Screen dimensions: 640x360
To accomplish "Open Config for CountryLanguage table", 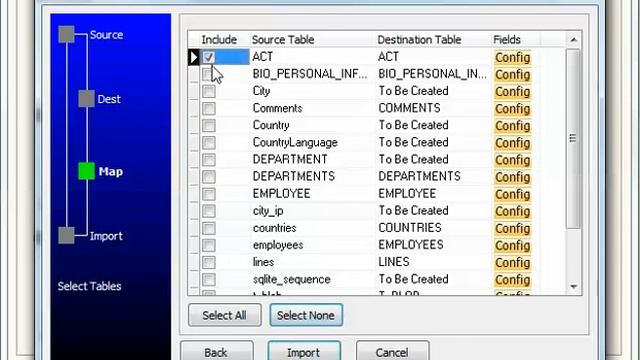I will [513, 143].
